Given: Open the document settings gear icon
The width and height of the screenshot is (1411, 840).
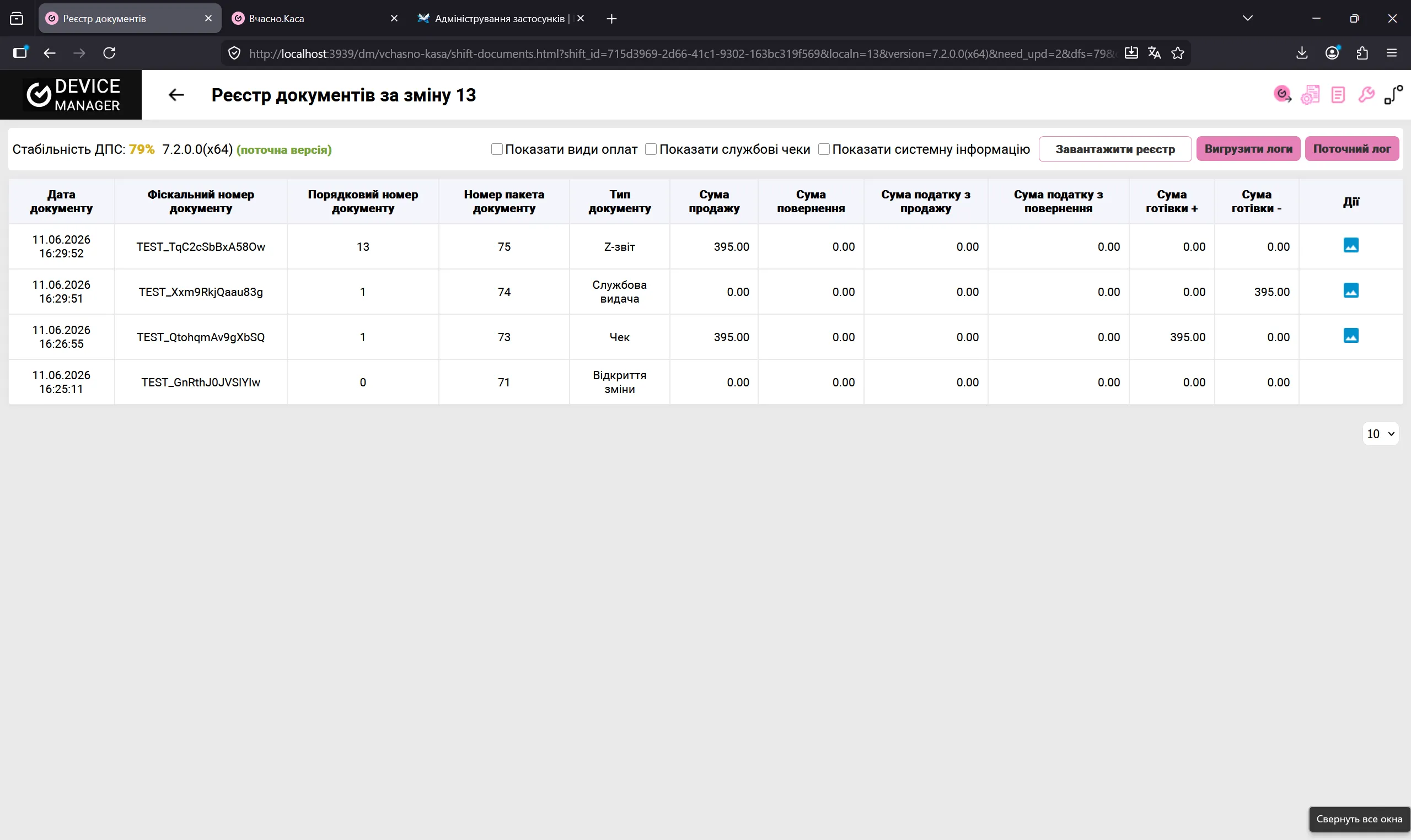Looking at the screenshot, I should coord(1310,95).
